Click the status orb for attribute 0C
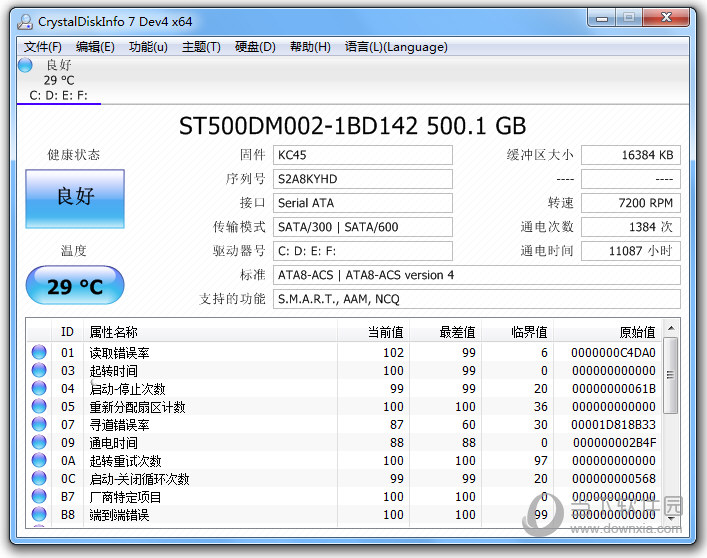Viewport: 707px width, 558px height. tap(39, 478)
